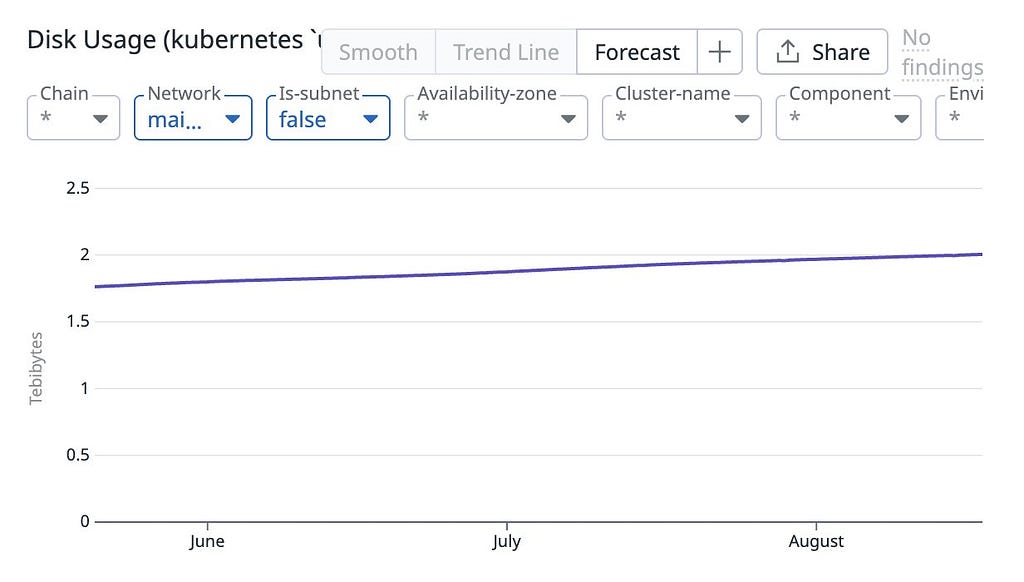Open the Network filter dropdown
Image resolution: width=1024 pixels, height=582 pixels.
click(193, 119)
